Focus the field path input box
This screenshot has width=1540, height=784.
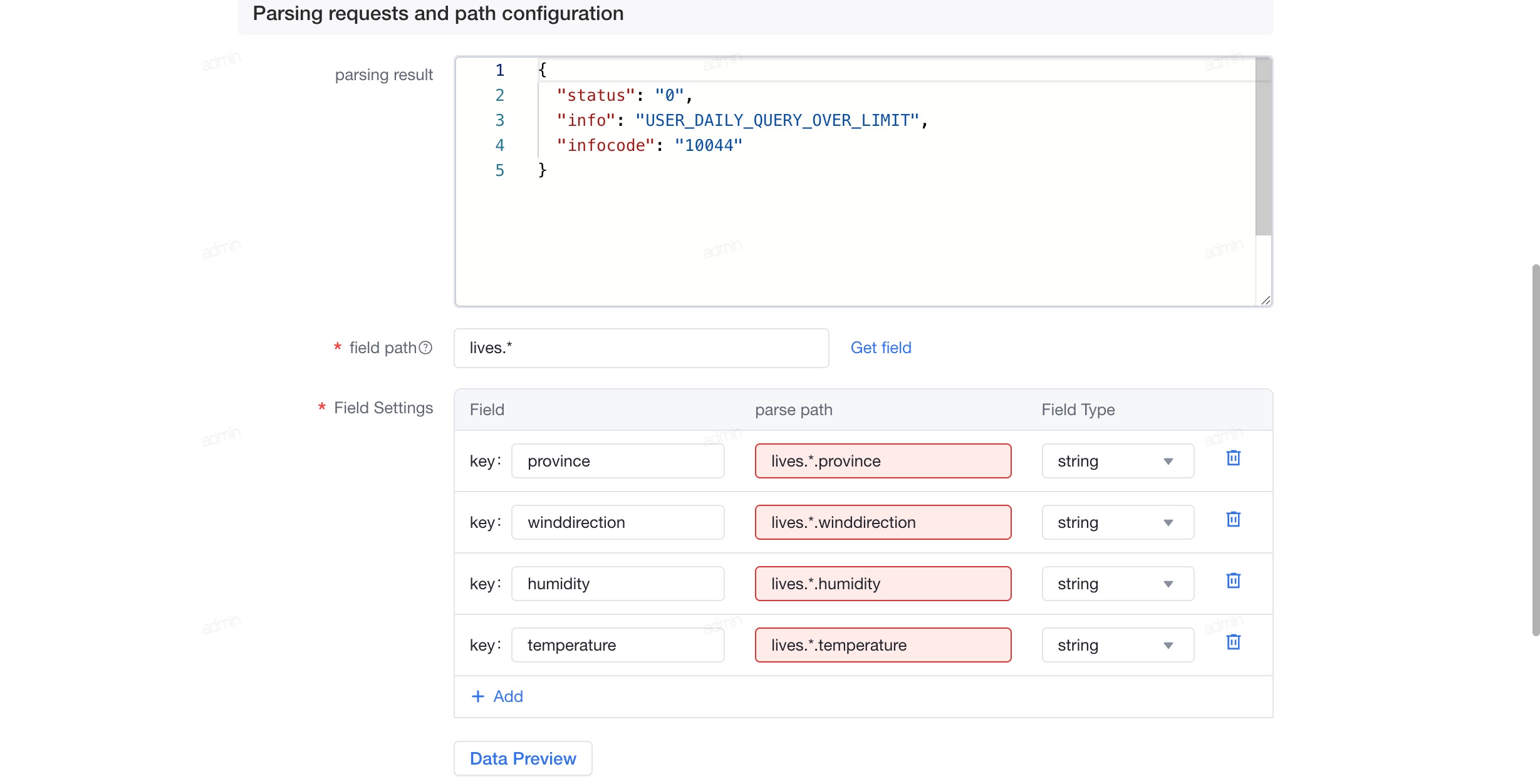641,348
